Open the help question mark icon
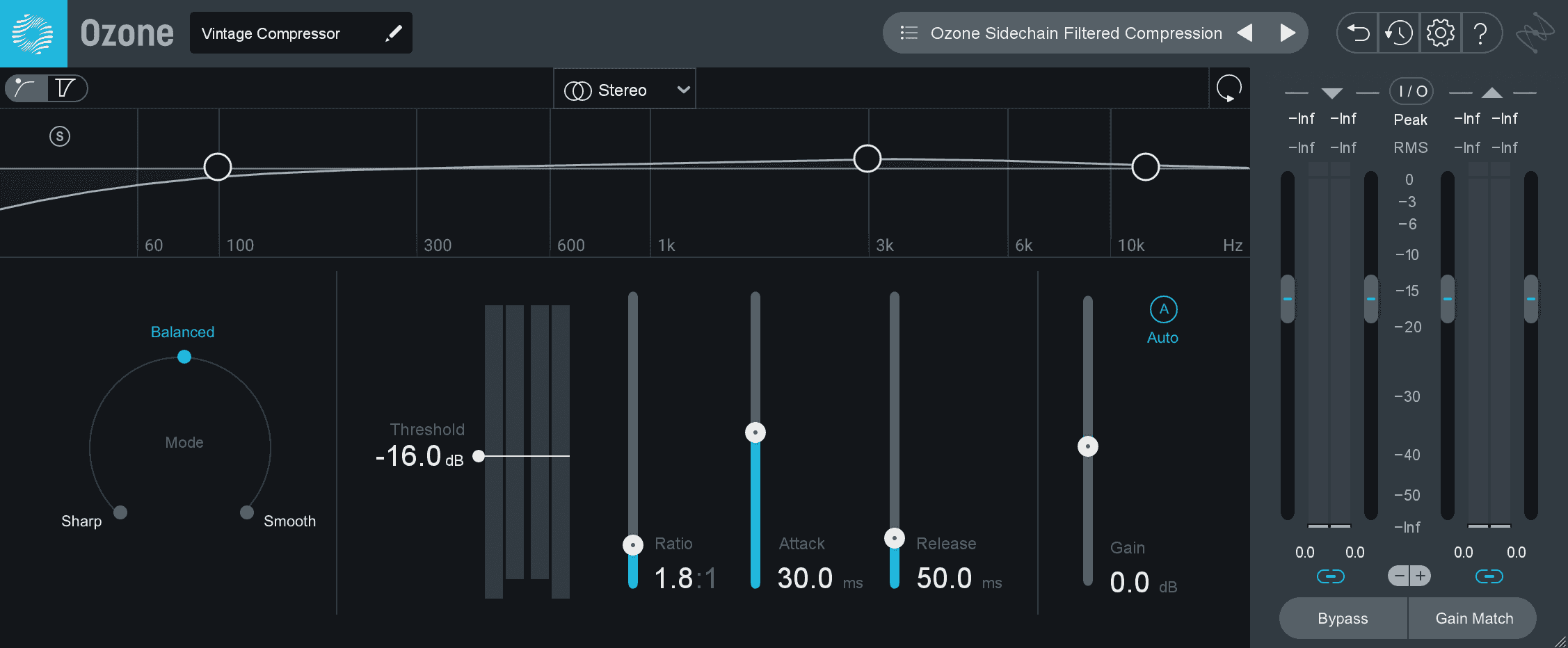 [x=1481, y=33]
